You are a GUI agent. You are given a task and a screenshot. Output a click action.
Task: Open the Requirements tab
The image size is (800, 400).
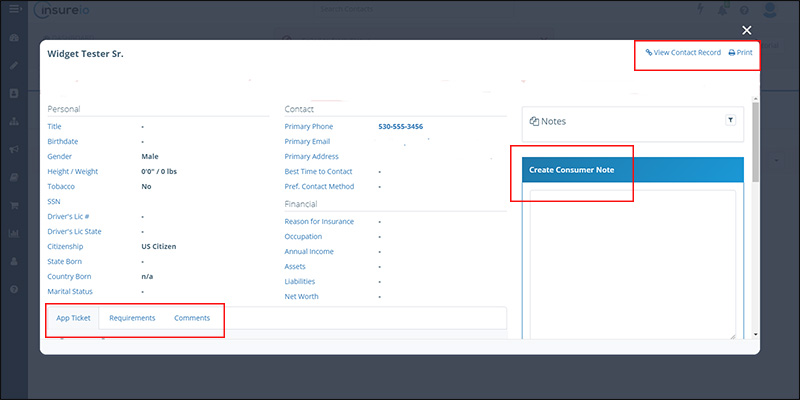click(132, 318)
